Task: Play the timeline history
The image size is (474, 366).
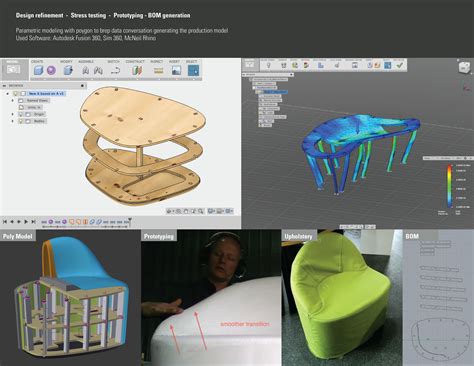Action: 26,222
